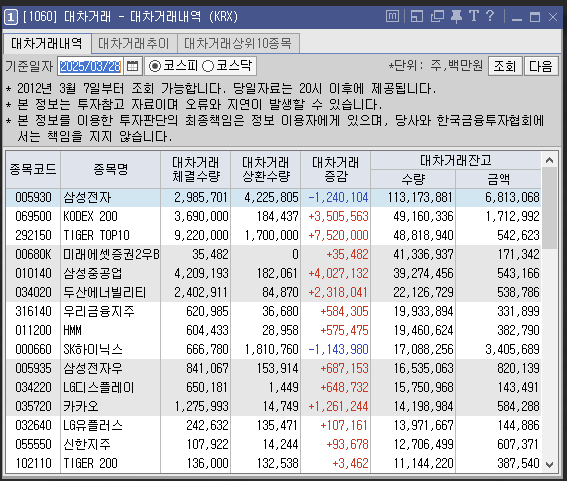The width and height of the screenshot is (567, 481).
Task: Open the calendar date picker icon
Action: [x=133, y=66]
